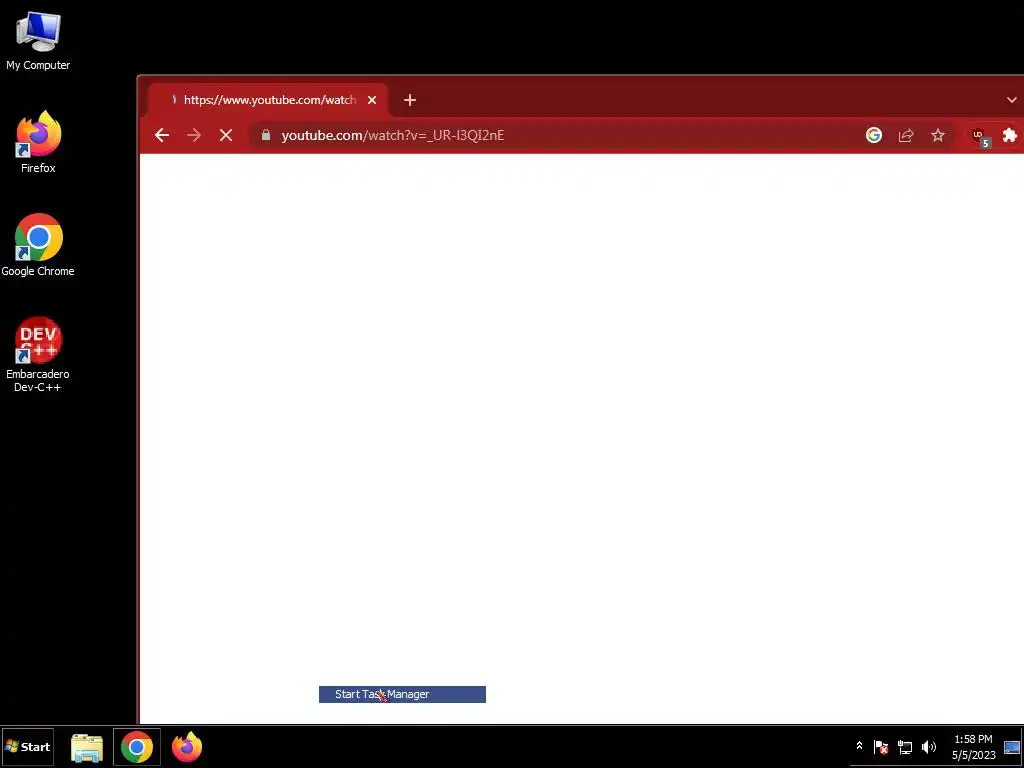Switch to Chrome in taskbar
Viewport: 1024px width, 768px height.
[136, 747]
